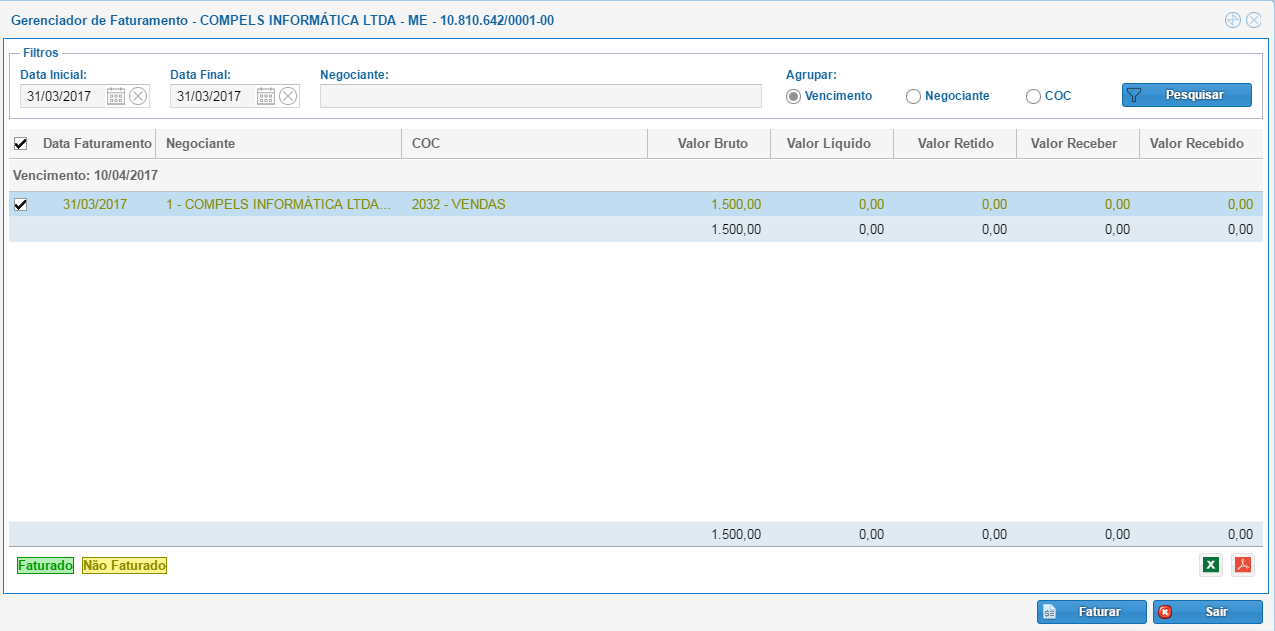Sort by Valor Recebido column header
This screenshot has height=631, width=1275.
pyautogui.click(x=1201, y=144)
